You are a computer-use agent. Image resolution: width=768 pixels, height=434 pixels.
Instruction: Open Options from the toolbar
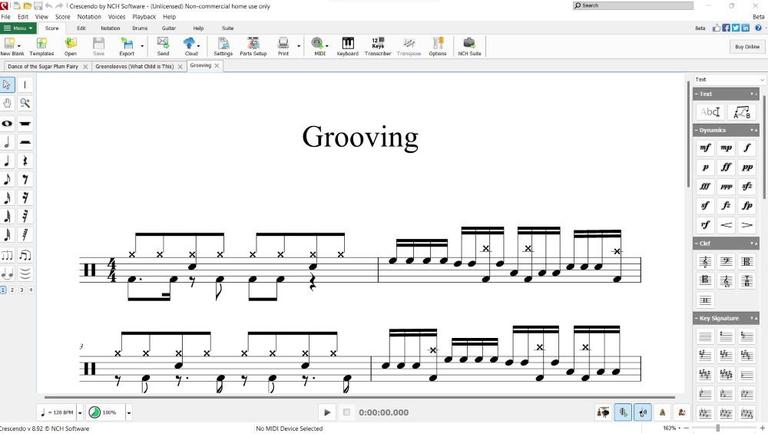437,47
